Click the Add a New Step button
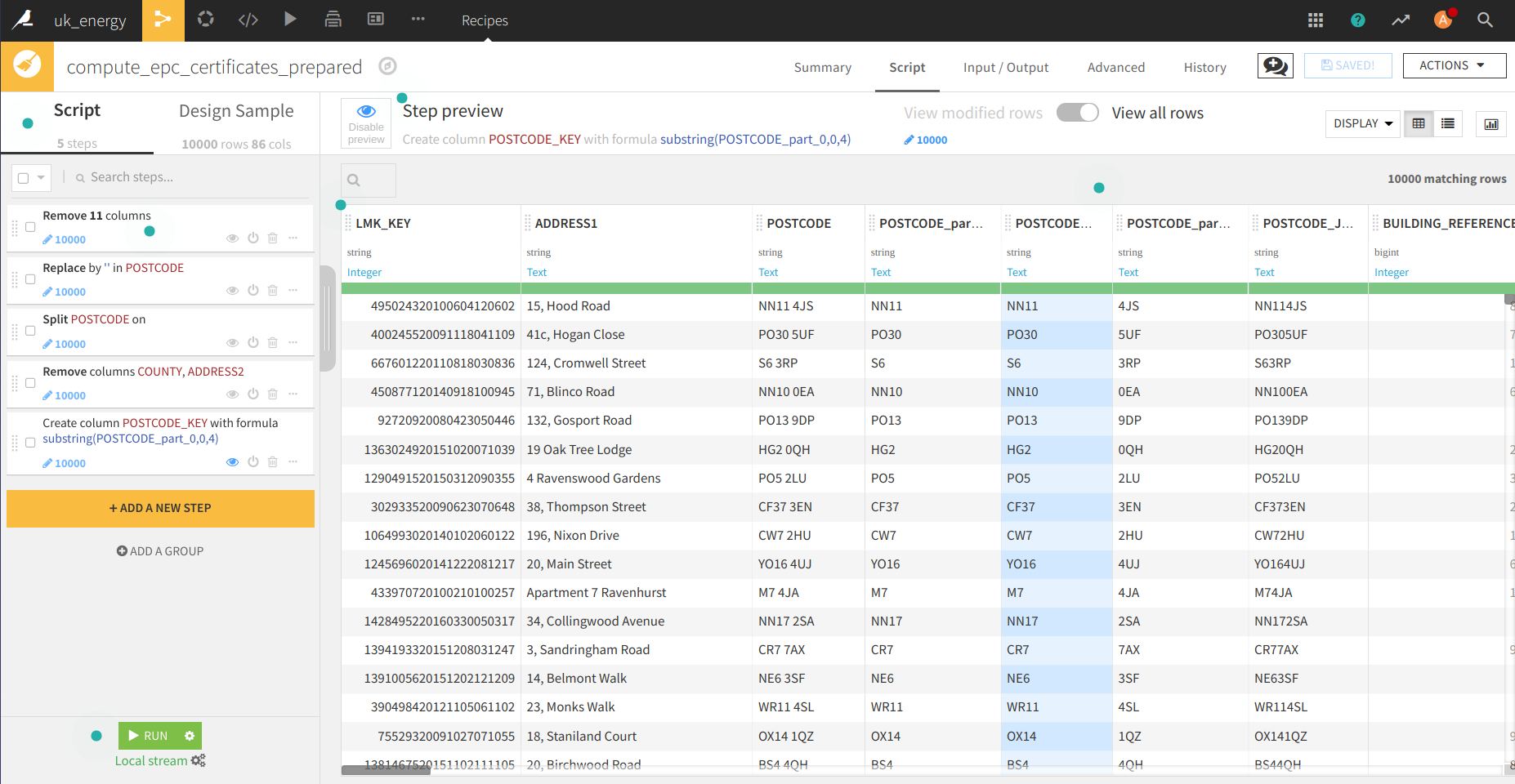Viewport: 1515px width, 784px height. point(160,508)
